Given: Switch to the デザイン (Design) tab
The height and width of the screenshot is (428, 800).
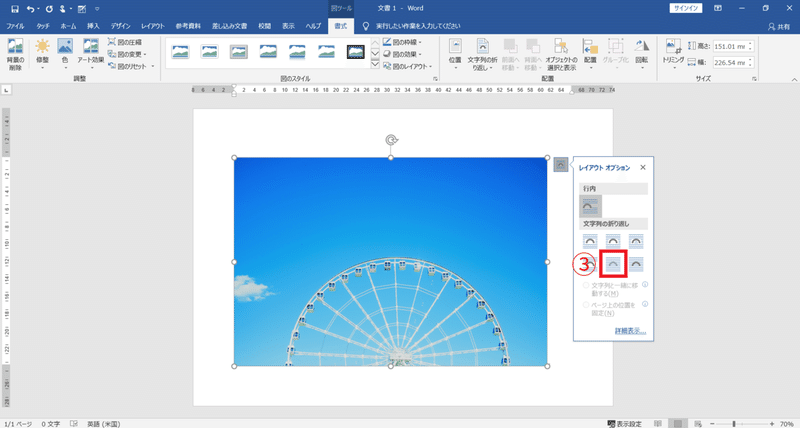Looking at the screenshot, I should click(120, 26).
